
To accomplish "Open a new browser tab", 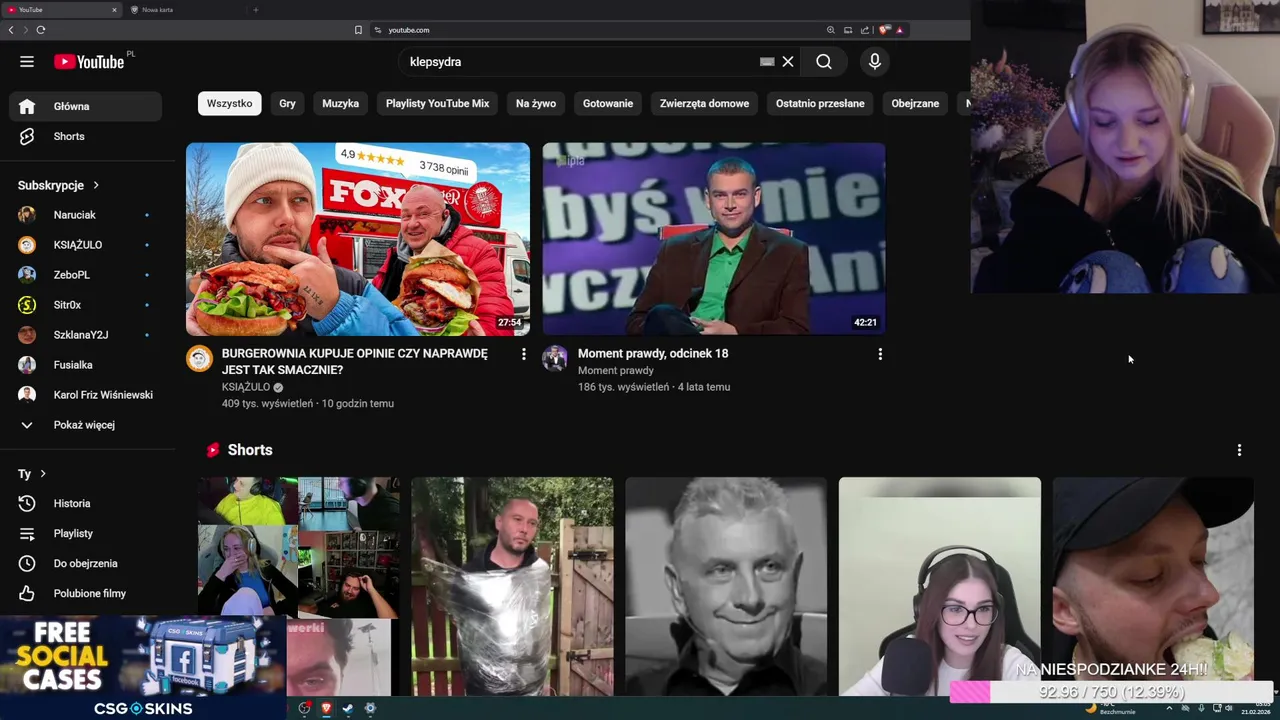I will pos(256,10).
